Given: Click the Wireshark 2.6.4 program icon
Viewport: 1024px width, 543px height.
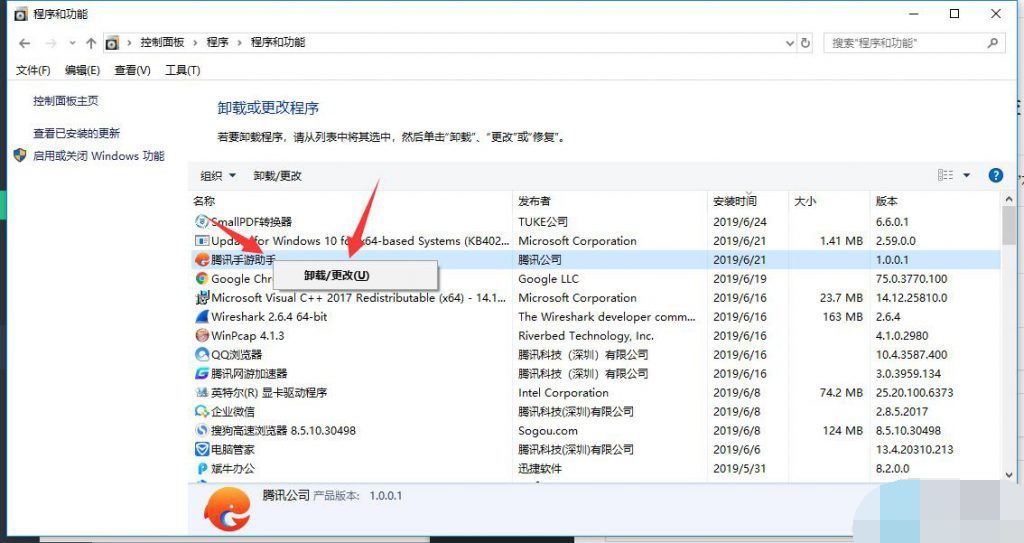Looking at the screenshot, I should pos(202,317).
